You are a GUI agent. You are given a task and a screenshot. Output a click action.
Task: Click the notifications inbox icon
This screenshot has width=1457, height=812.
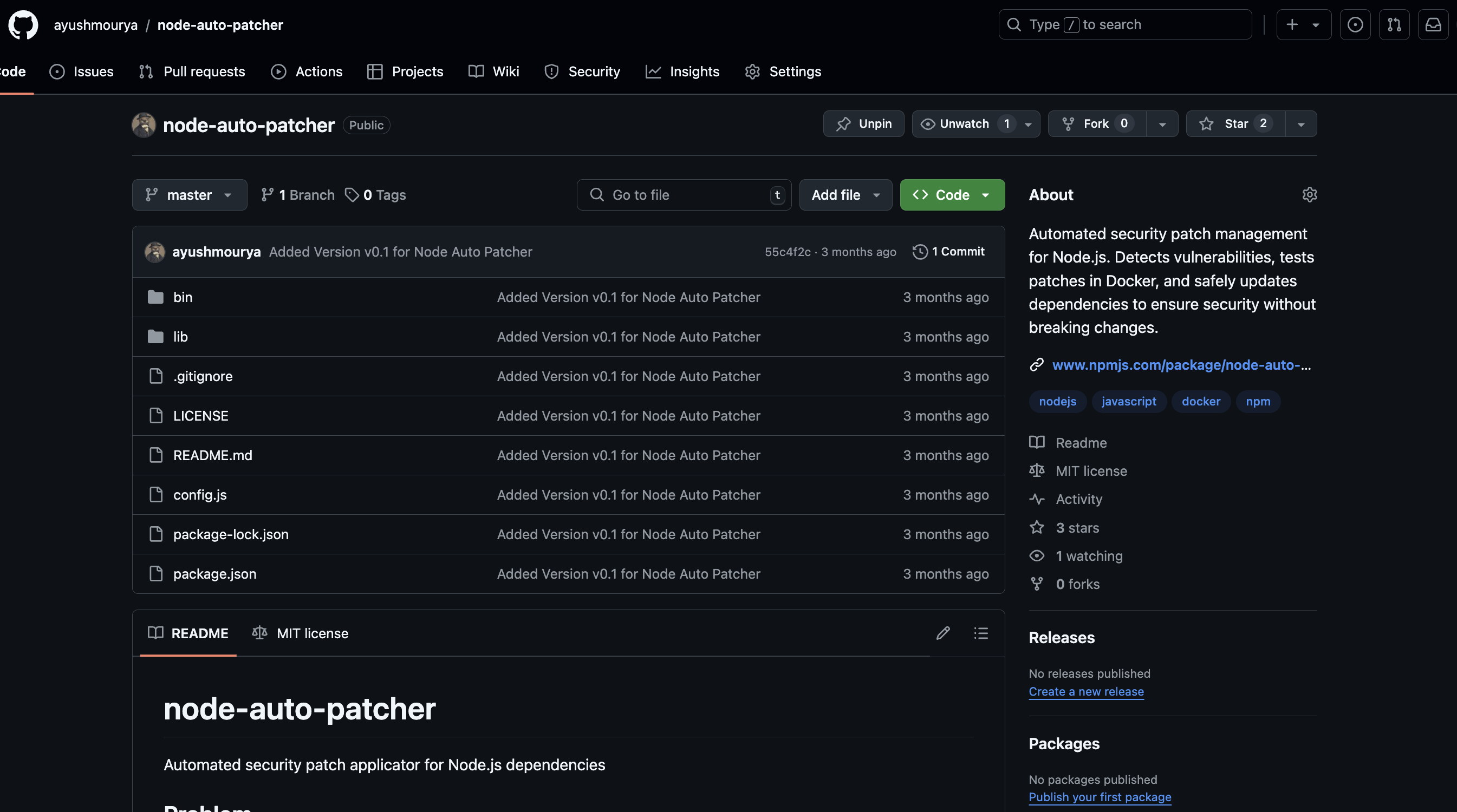[1433, 24]
